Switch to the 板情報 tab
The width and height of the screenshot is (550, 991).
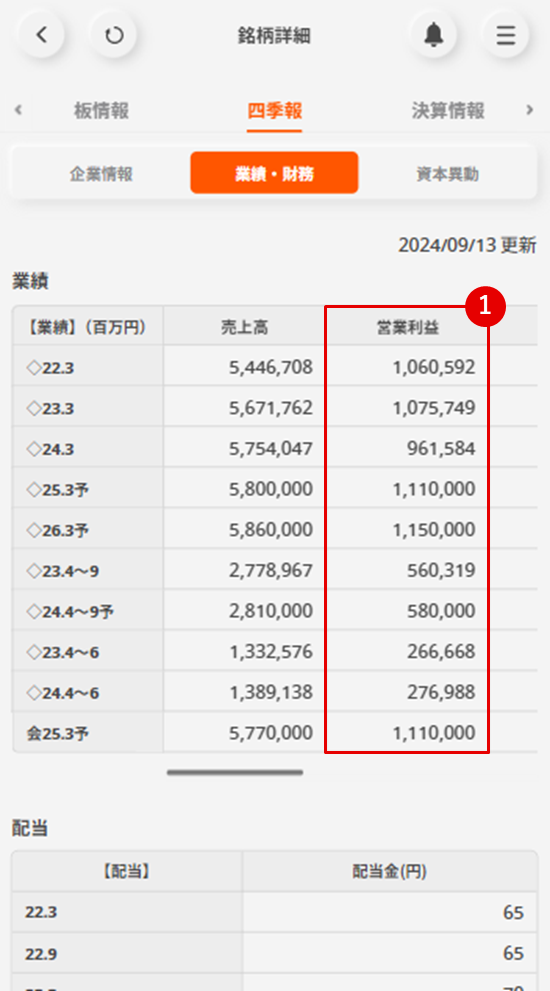pos(101,111)
